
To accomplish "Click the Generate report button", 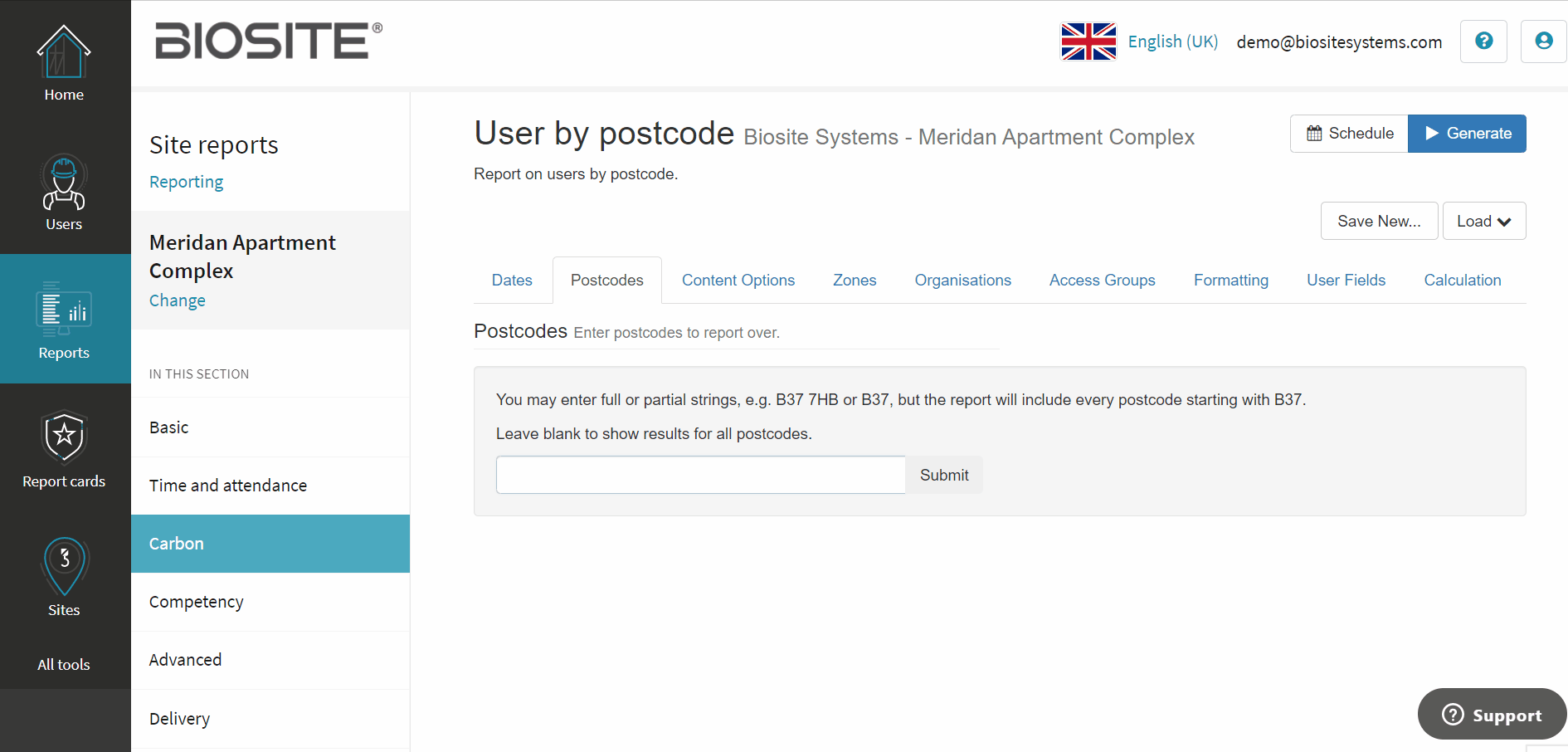I will point(1467,134).
